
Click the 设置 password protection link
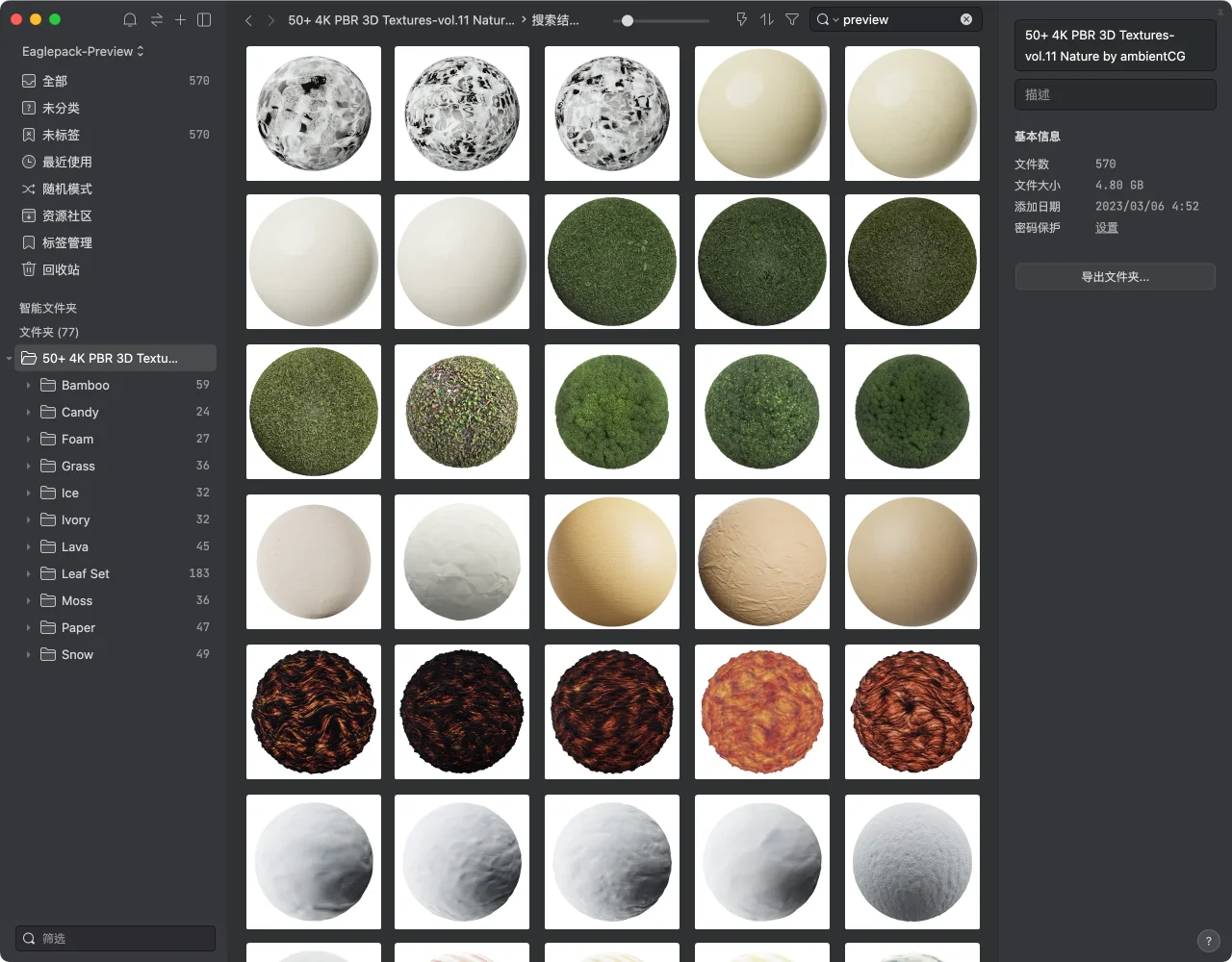click(x=1107, y=228)
